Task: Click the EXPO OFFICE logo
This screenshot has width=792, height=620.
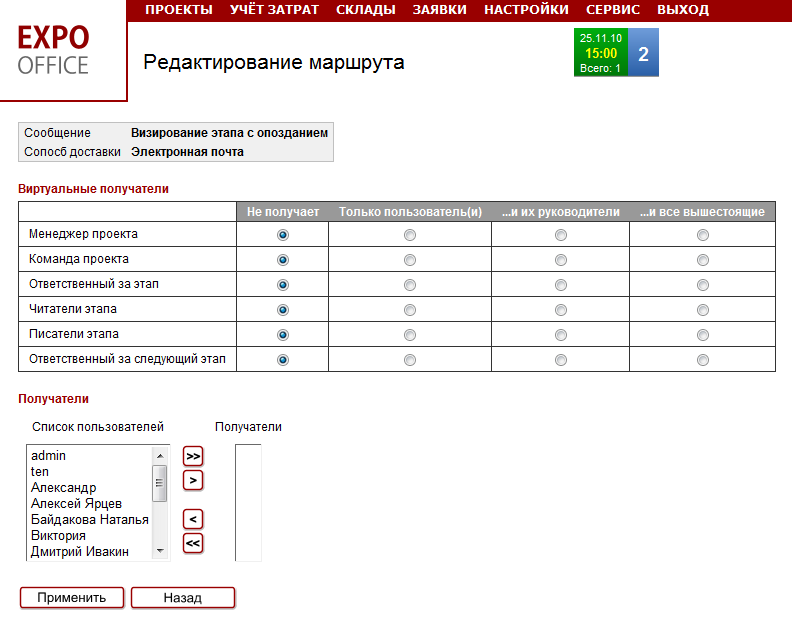Action: 54,51
